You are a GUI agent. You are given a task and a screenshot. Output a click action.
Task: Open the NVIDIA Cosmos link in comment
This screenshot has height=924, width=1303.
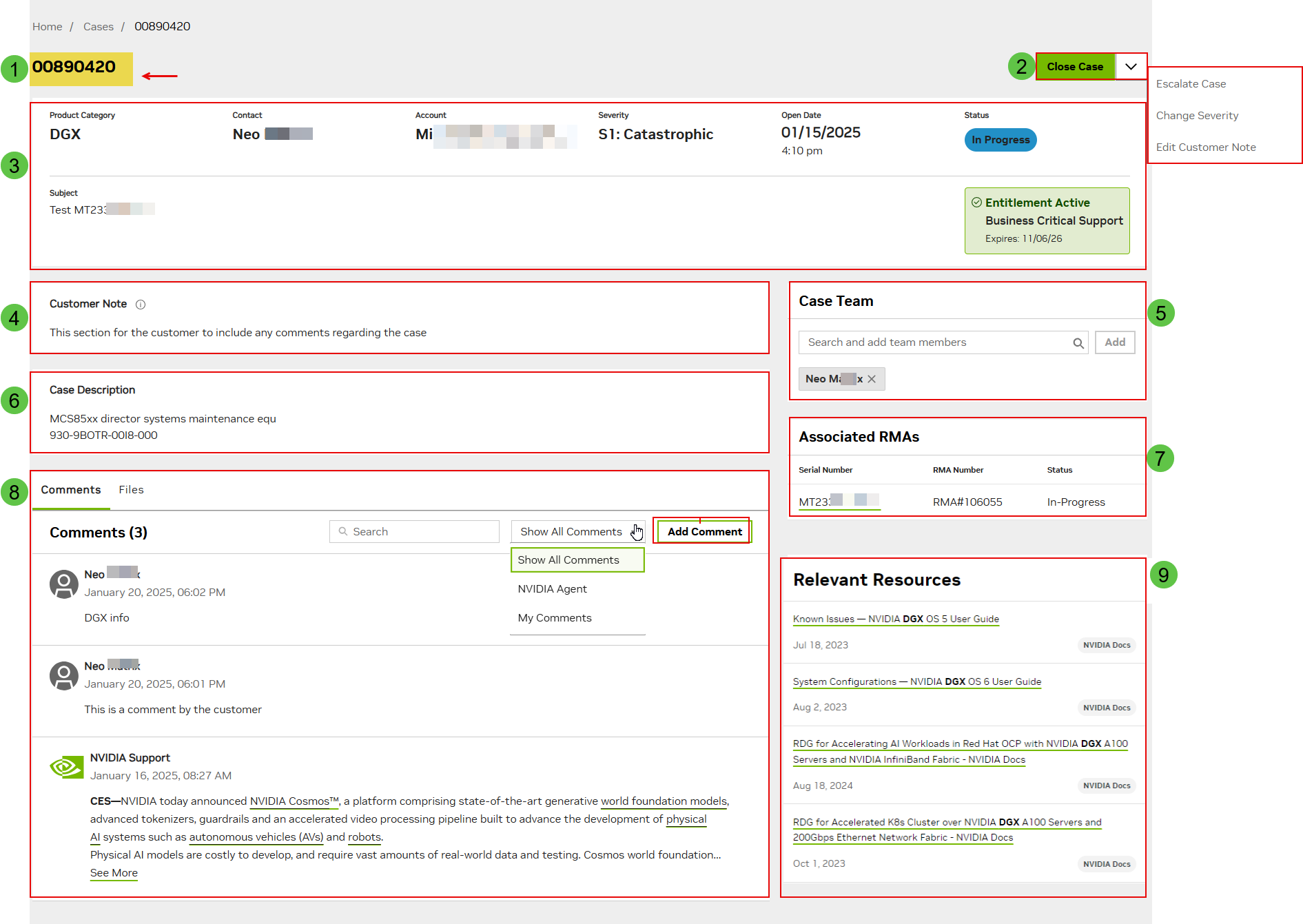[294, 801]
